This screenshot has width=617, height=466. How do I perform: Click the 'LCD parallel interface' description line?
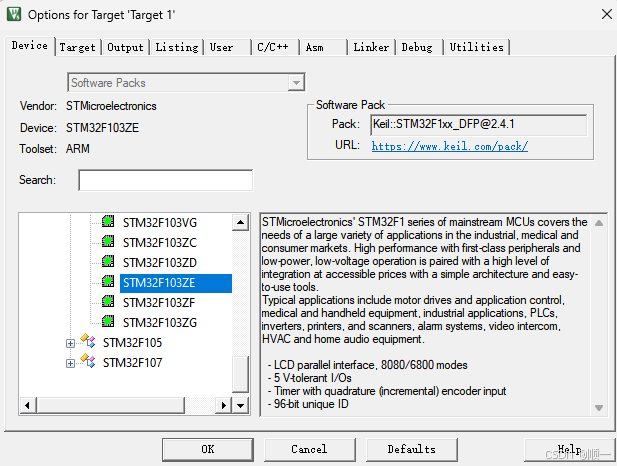(368, 365)
